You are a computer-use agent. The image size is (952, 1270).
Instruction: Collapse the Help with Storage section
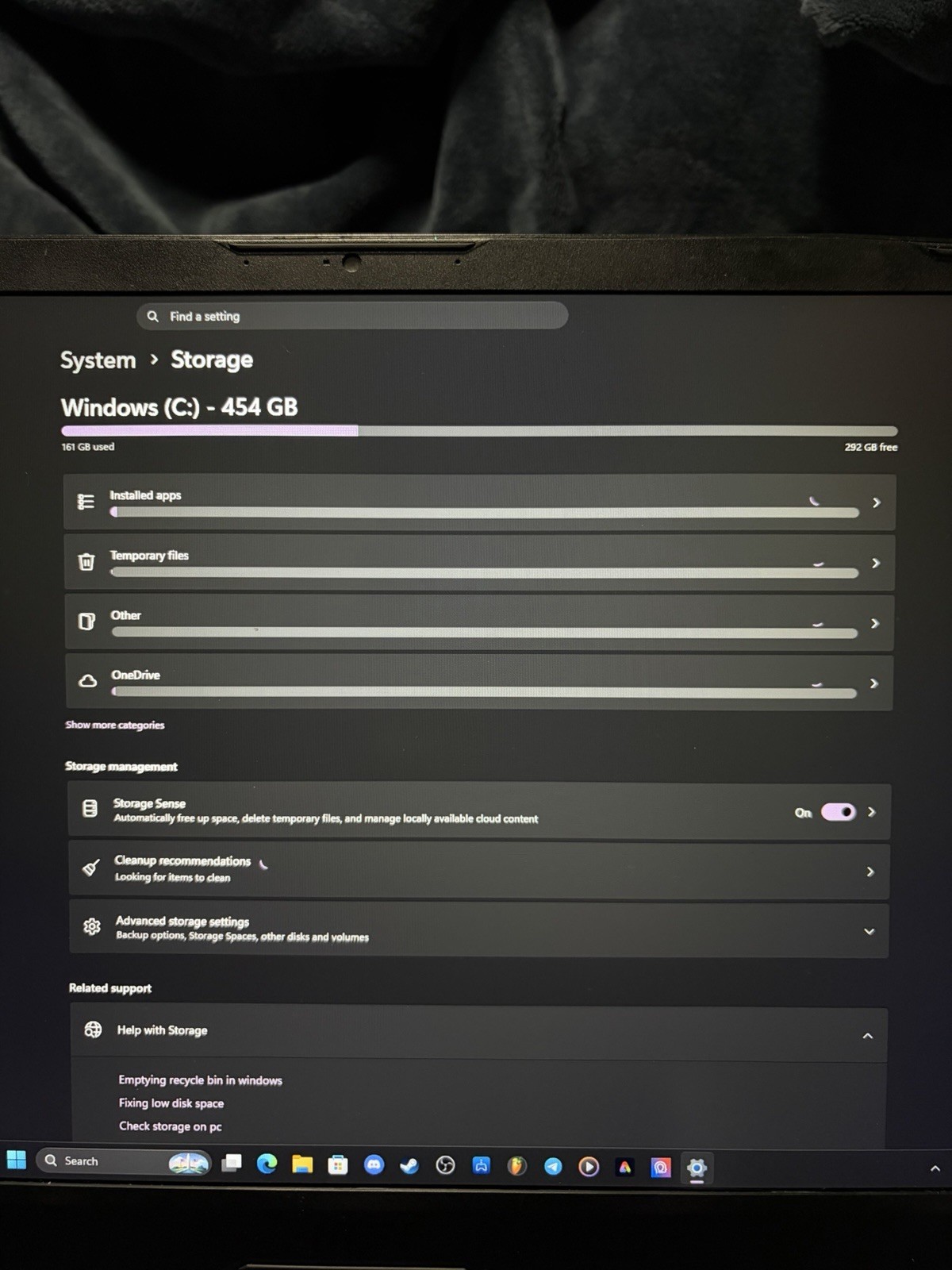(868, 1036)
